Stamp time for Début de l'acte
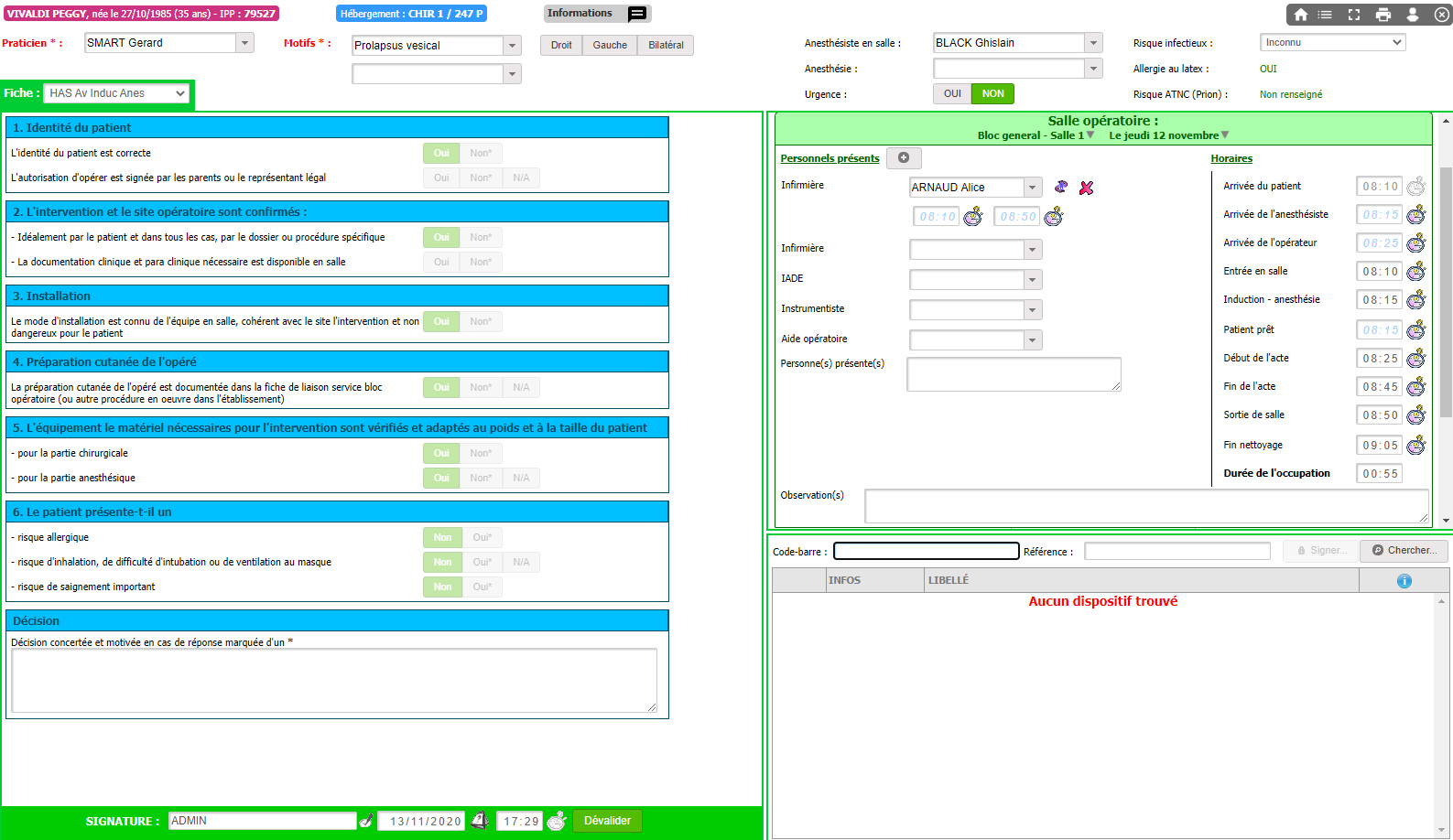Screen dimensions: 1453x840 pos(1416,358)
